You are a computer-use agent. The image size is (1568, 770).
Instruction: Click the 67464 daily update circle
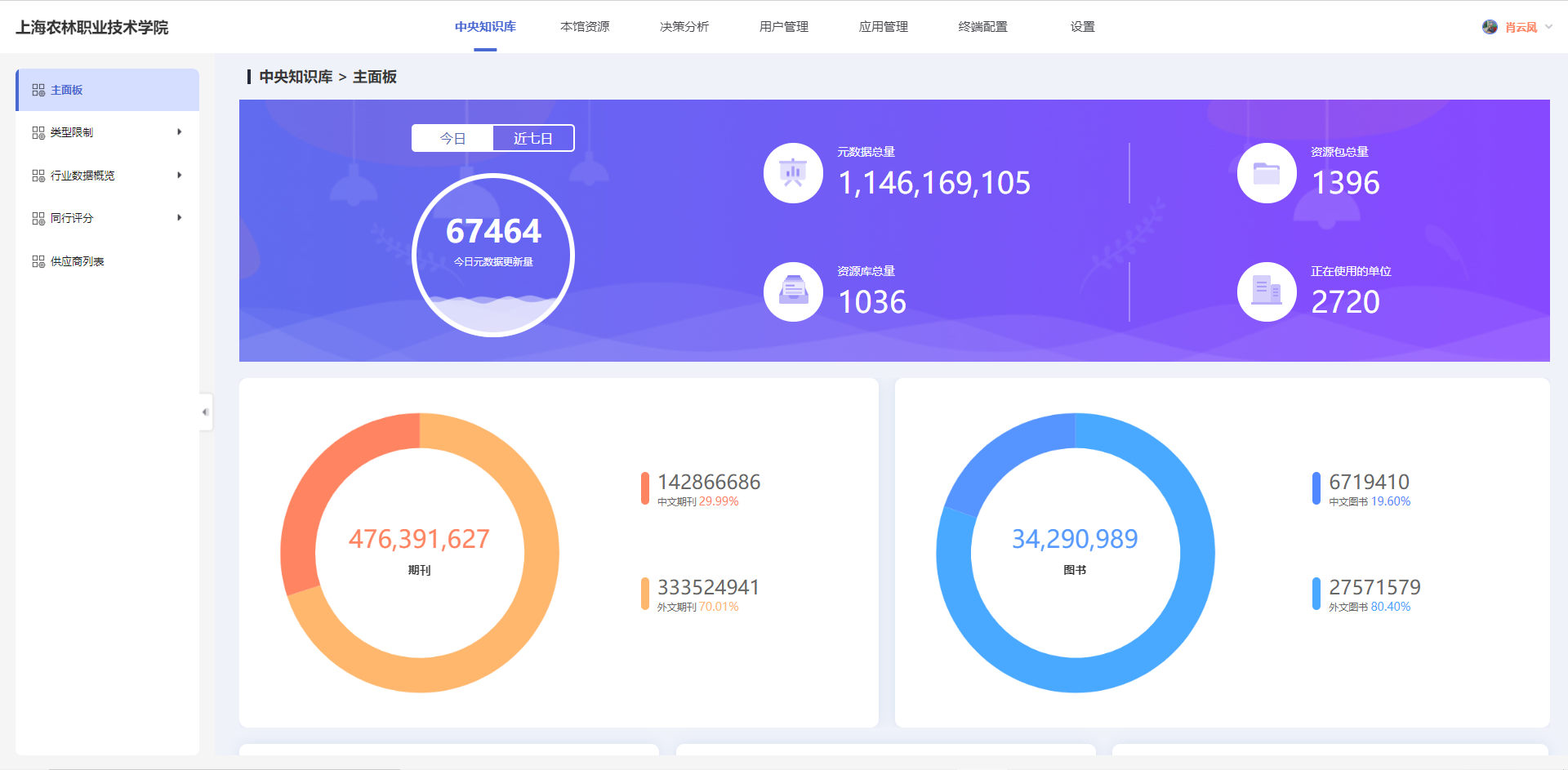coord(493,255)
